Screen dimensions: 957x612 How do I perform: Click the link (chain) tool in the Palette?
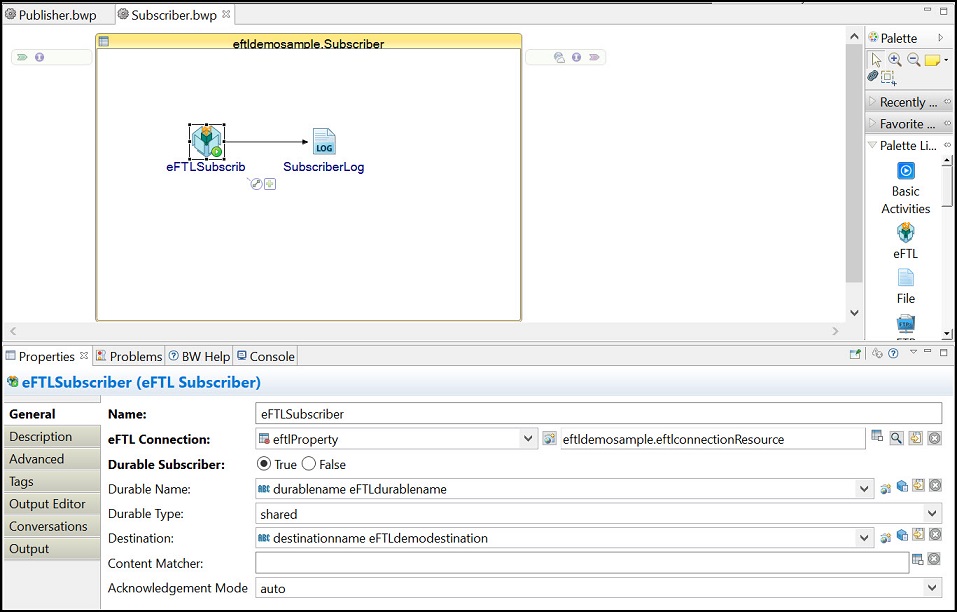[x=873, y=76]
